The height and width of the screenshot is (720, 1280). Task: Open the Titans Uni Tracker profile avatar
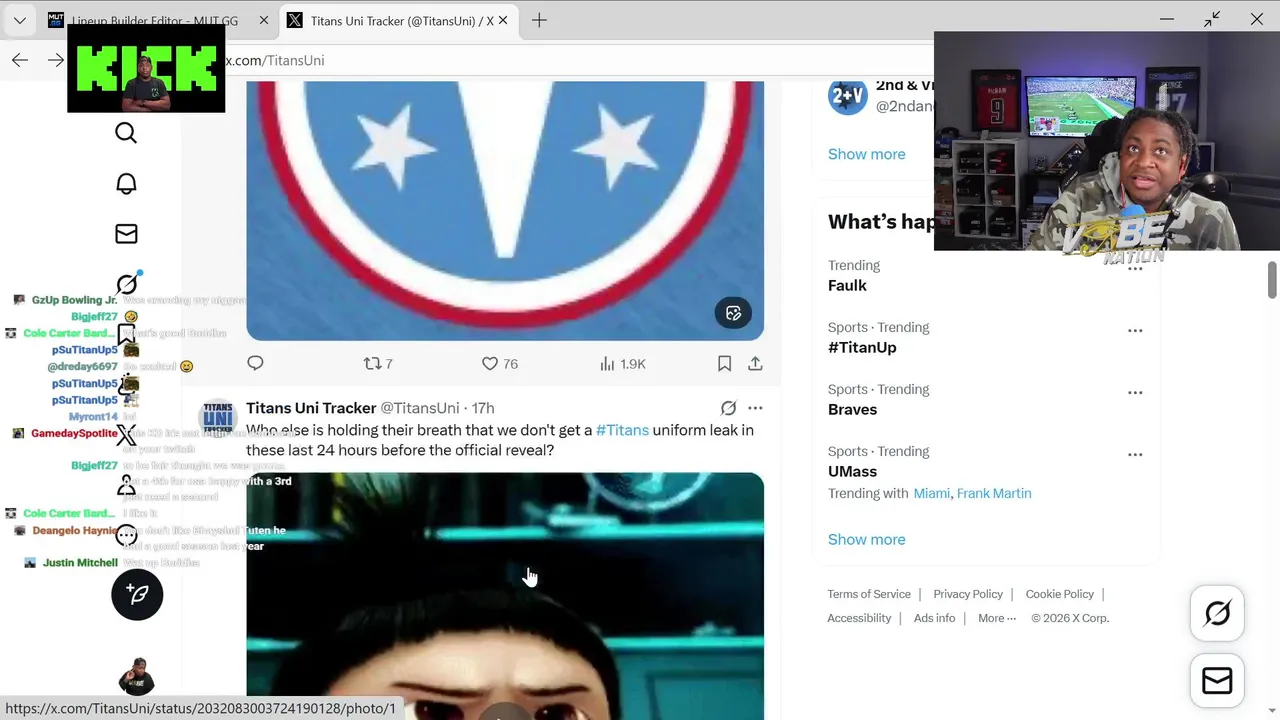(218, 417)
